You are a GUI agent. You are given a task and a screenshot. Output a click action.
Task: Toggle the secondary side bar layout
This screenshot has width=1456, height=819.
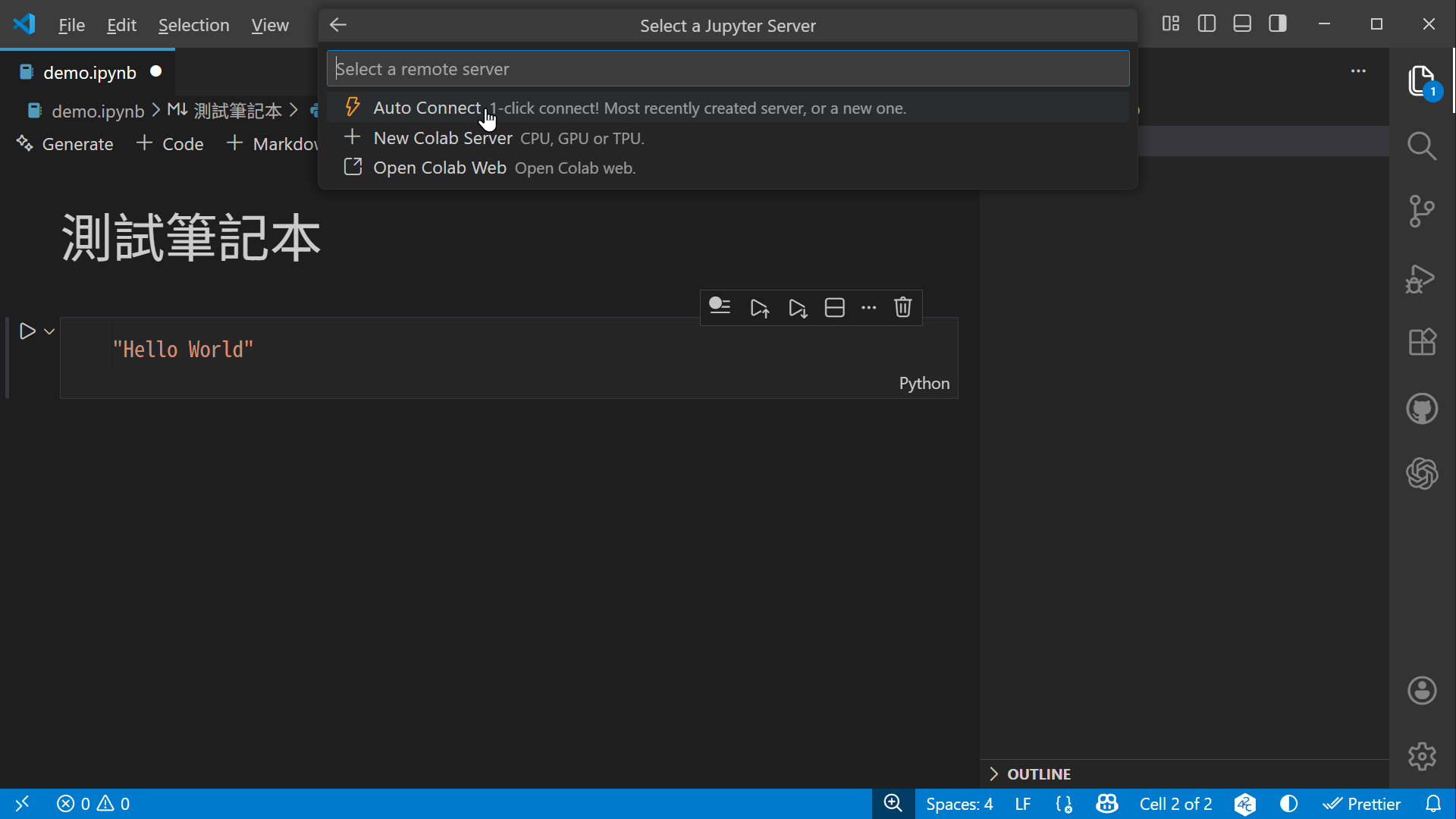1278,24
